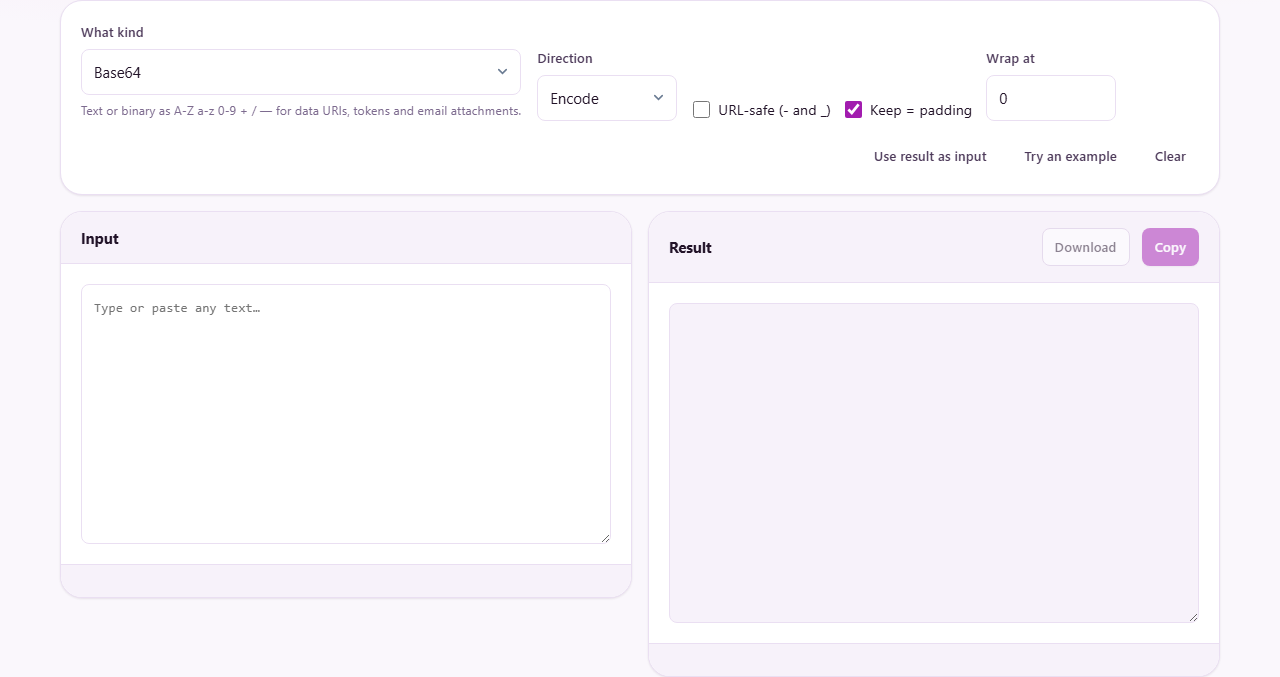Focus the Input text area

click(346, 414)
